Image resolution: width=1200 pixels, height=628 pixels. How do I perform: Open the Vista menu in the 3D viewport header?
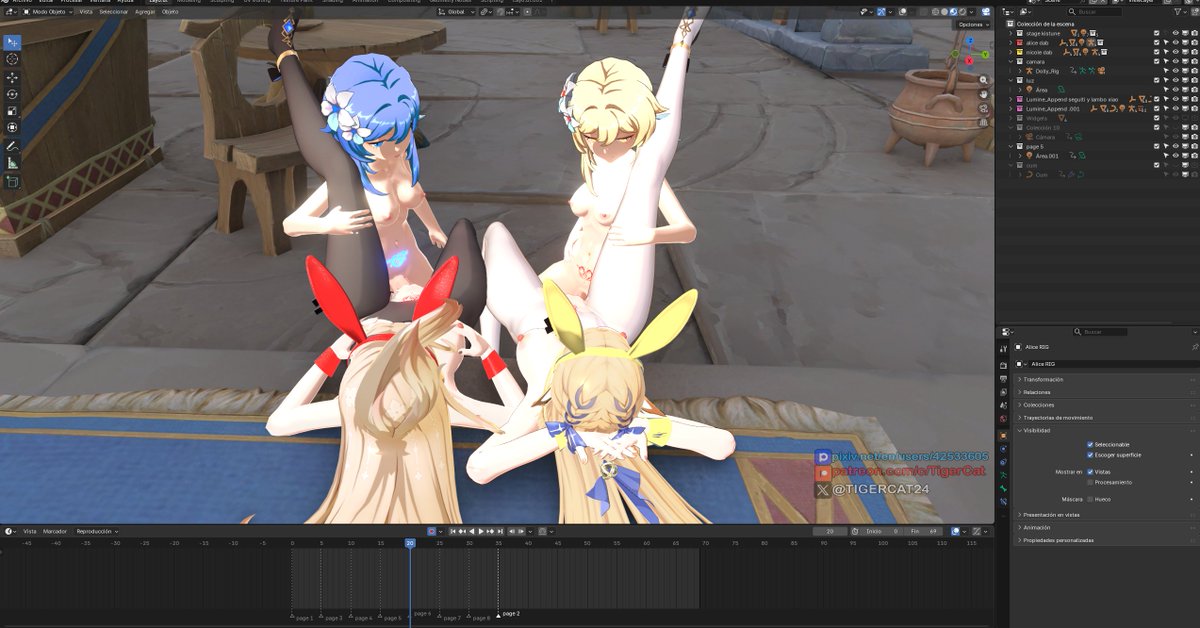86,11
